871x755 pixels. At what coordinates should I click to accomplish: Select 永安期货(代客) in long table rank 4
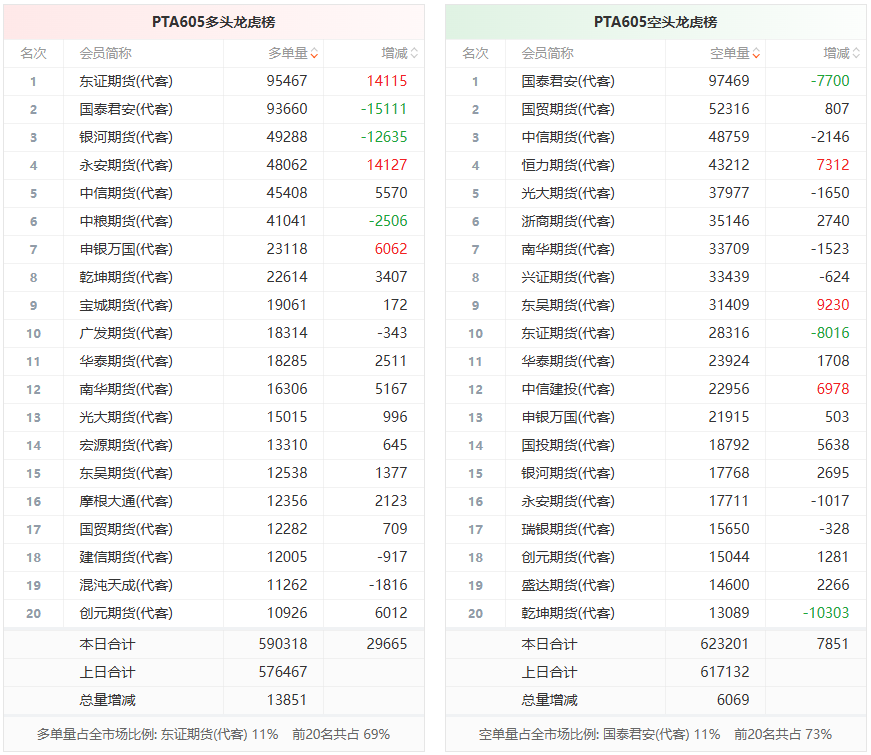click(126, 165)
